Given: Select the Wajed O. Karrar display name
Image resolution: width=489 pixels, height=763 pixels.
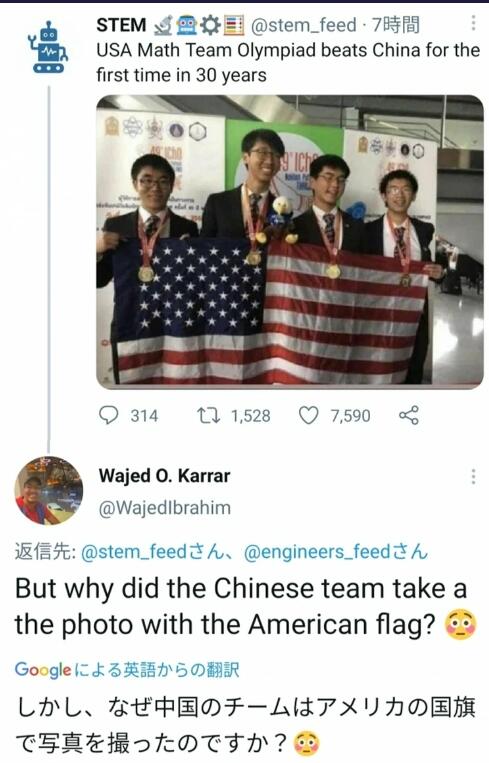Looking at the screenshot, I should (164, 475).
